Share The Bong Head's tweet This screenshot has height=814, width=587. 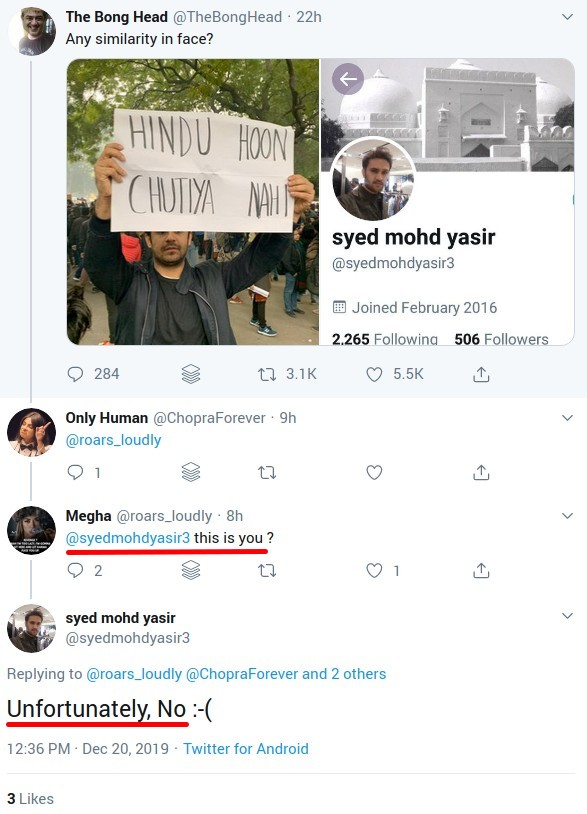click(481, 374)
